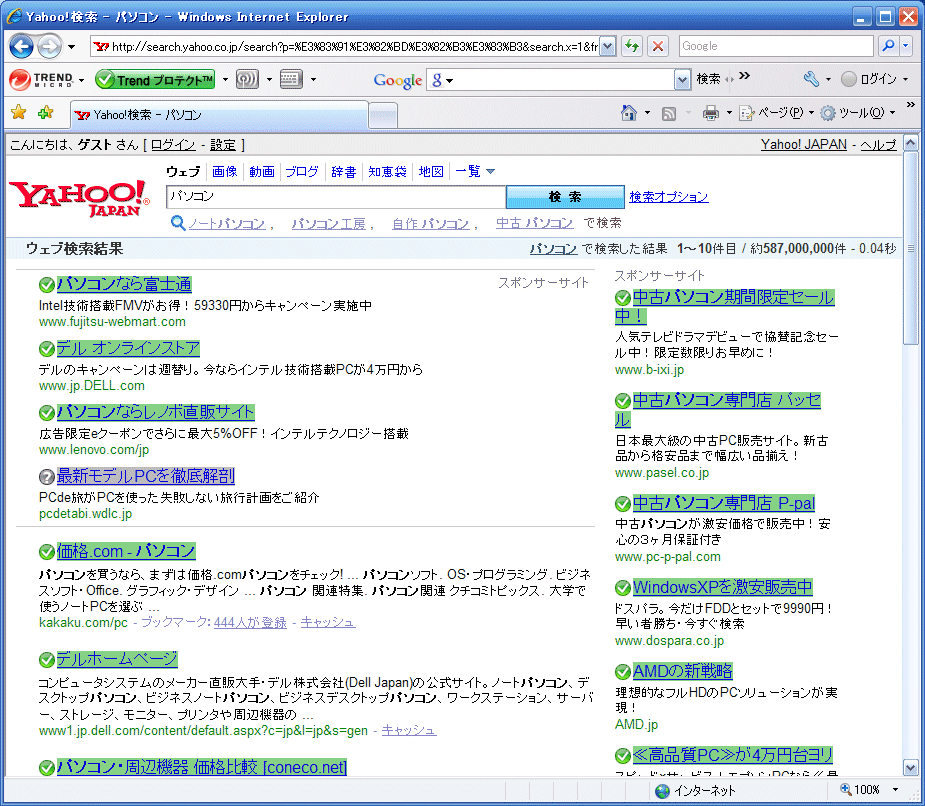Click the Yahoo!検索 - パソコン browser tab

click(219, 114)
